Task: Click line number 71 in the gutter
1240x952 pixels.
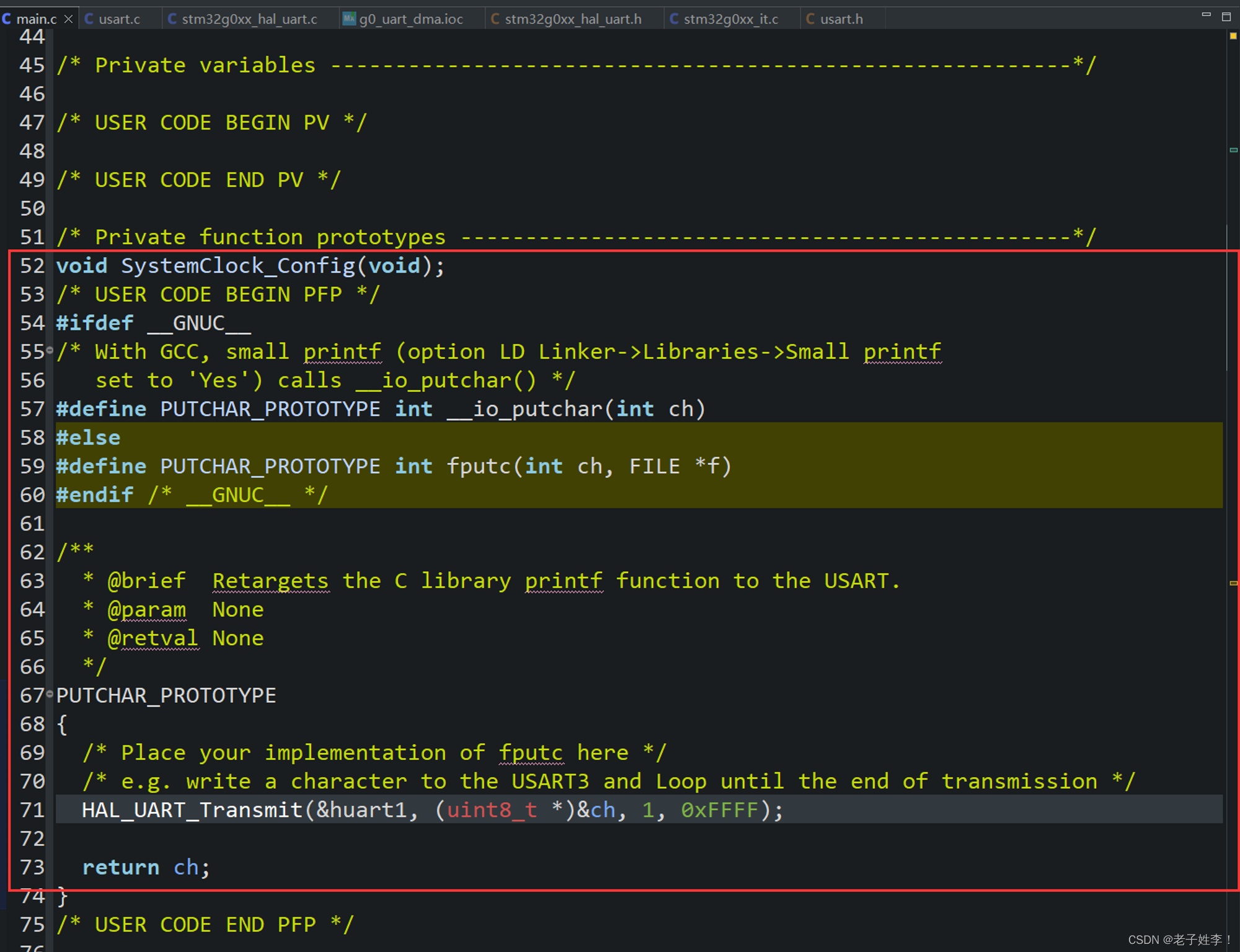Action: click(x=32, y=810)
